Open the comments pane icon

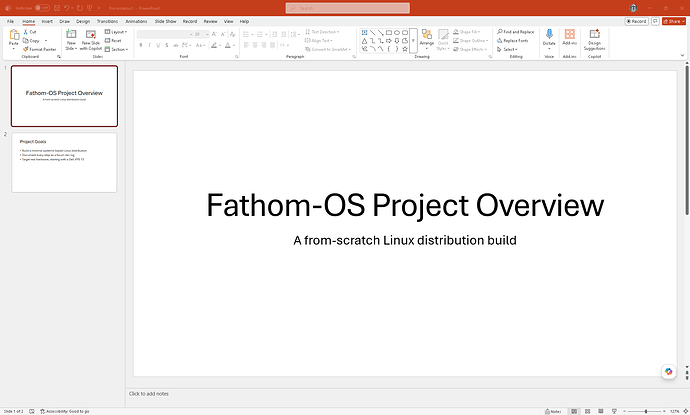[x=655, y=21]
